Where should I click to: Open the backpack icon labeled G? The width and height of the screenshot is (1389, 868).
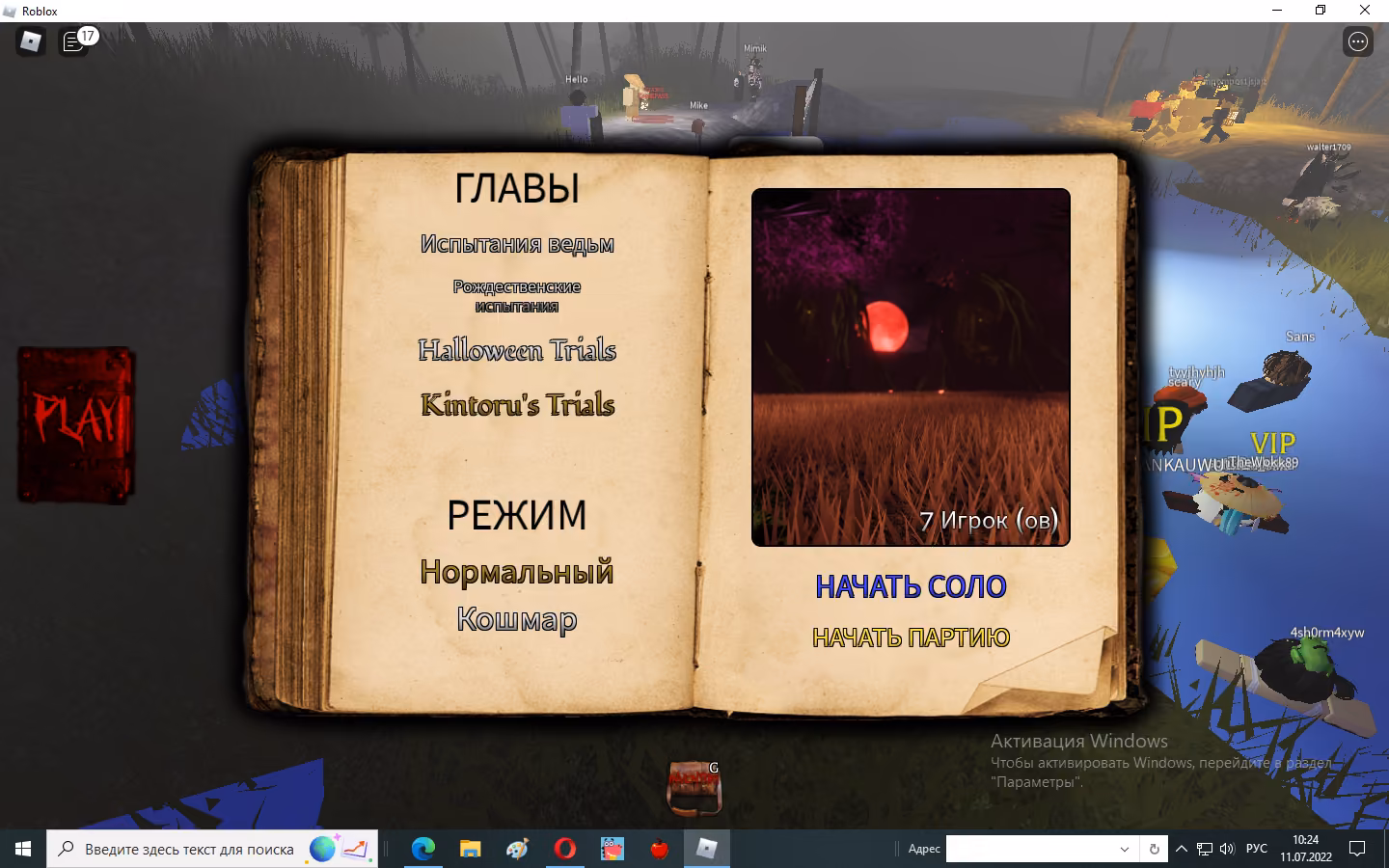pyautogui.click(x=694, y=787)
